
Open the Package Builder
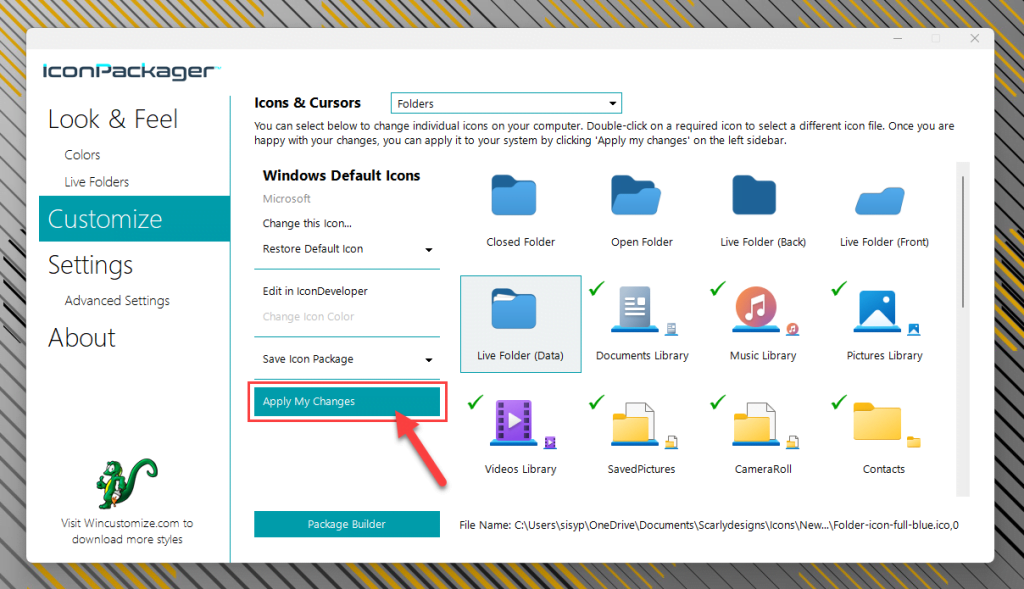(x=346, y=523)
